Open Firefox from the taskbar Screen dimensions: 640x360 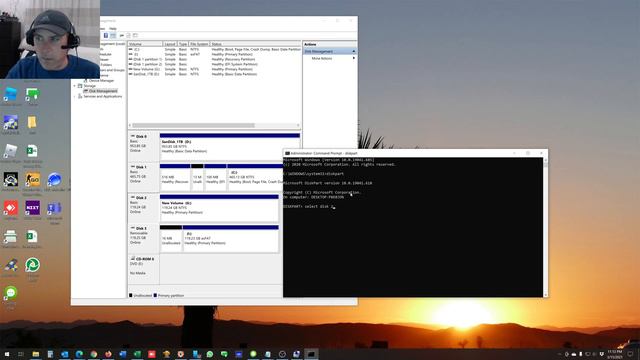[108, 354]
